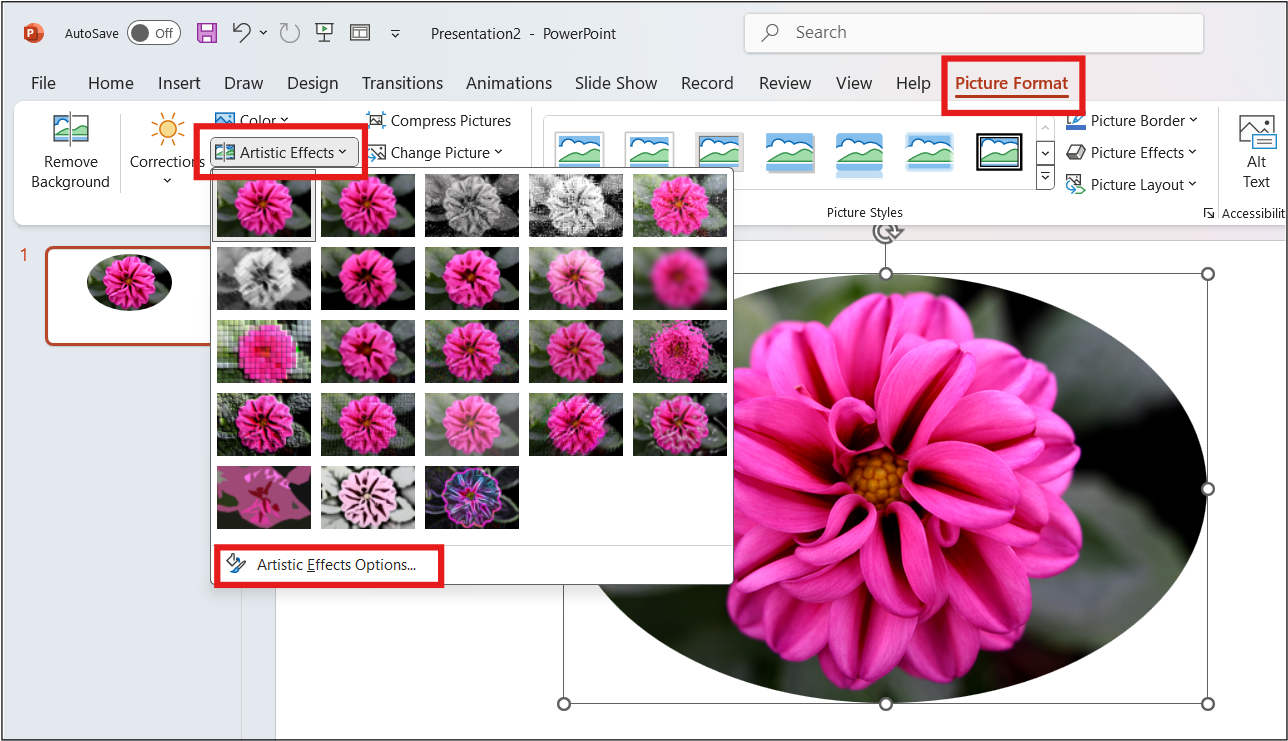Apply the Light Screen grid effect
The height and width of the screenshot is (741, 1288).
point(264,351)
